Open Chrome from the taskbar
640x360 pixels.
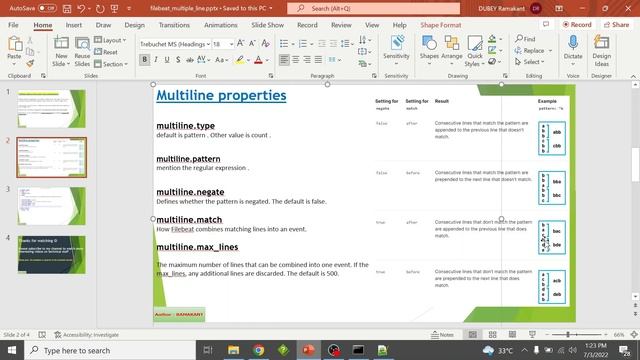tap(258, 350)
